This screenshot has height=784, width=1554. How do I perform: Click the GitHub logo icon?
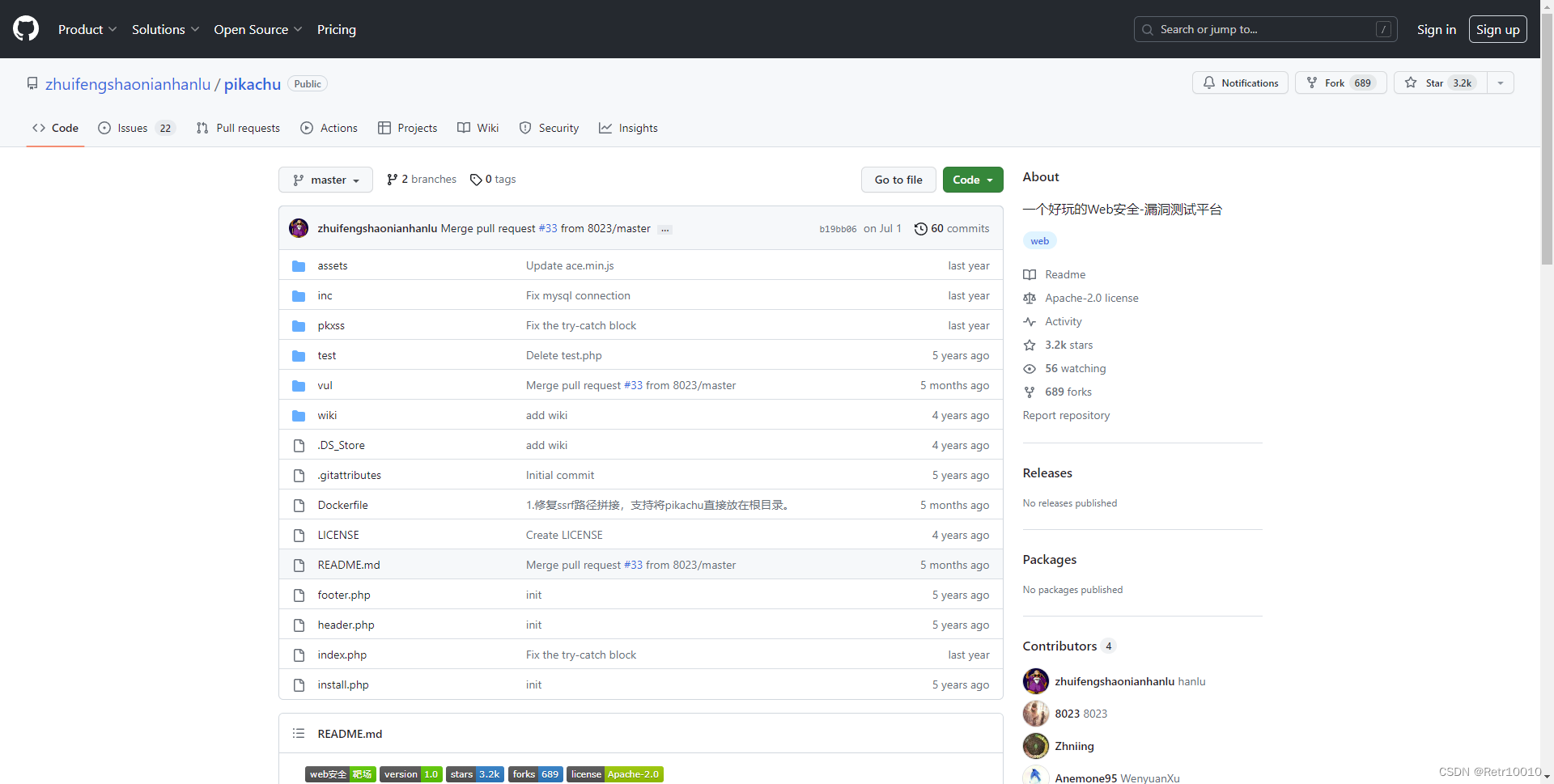pyautogui.click(x=26, y=29)
